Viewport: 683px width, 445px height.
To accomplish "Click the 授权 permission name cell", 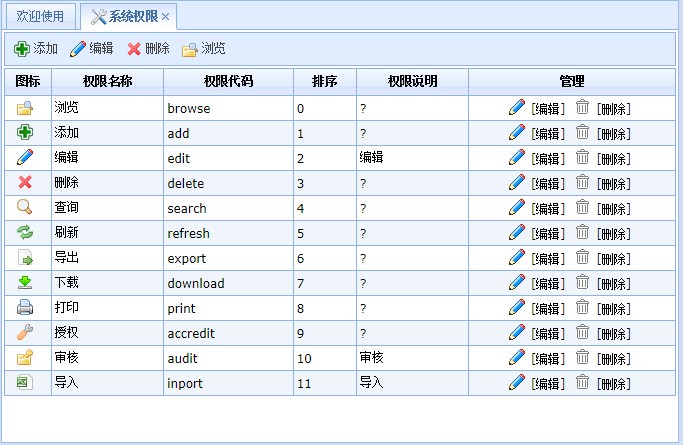I will coord(108,333).
